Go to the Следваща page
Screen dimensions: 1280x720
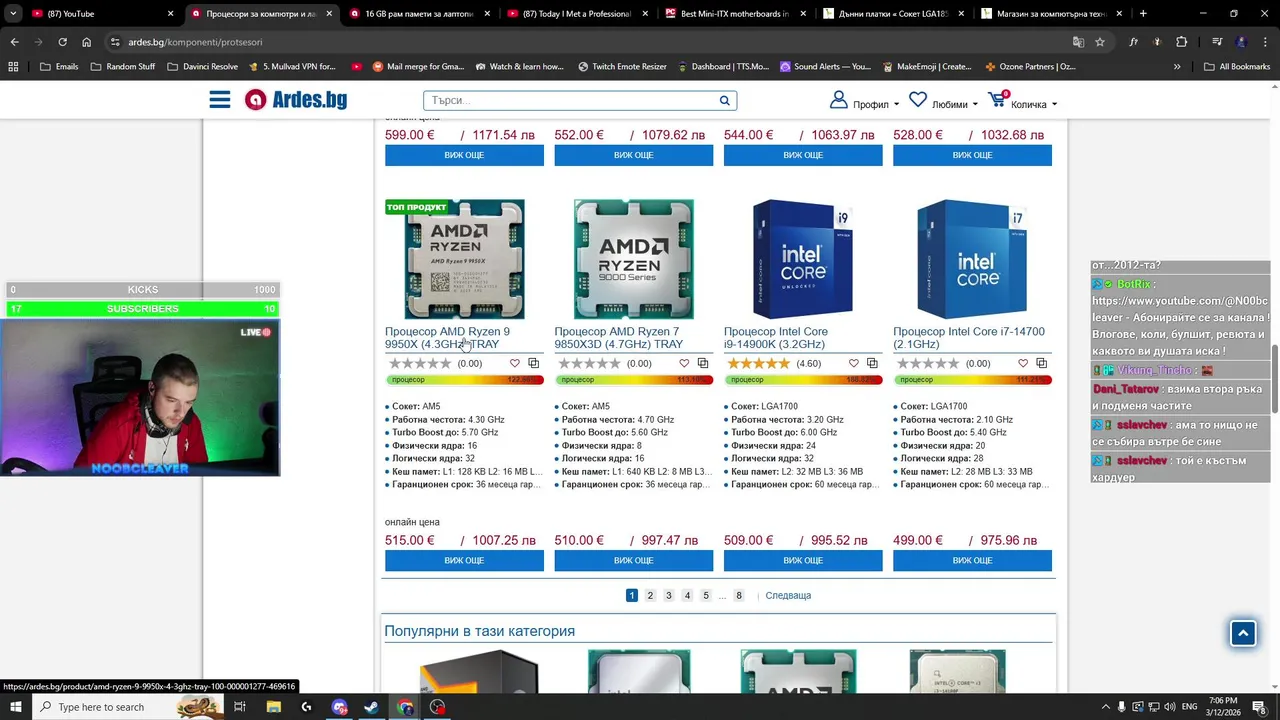click(x=788, y=596)
